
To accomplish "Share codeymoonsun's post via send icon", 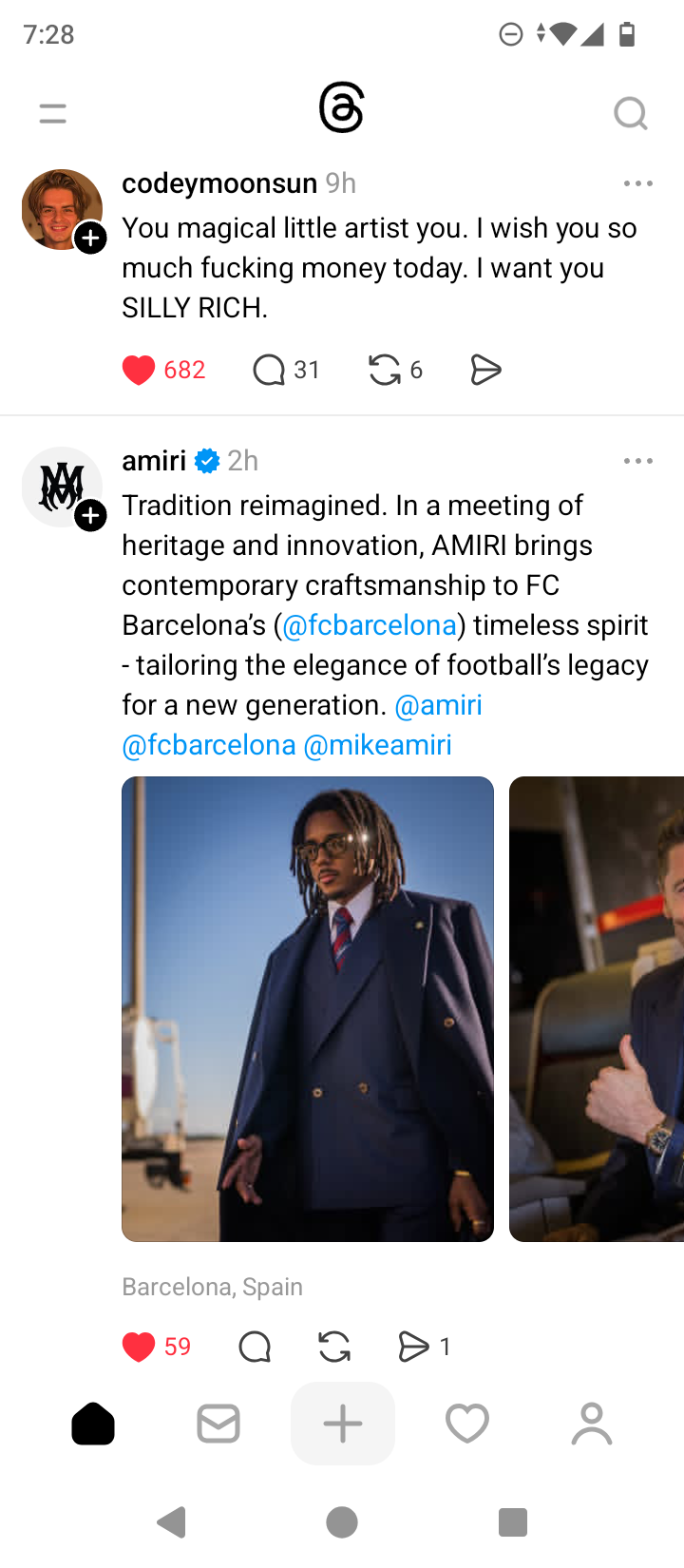I will pos(485,370).
